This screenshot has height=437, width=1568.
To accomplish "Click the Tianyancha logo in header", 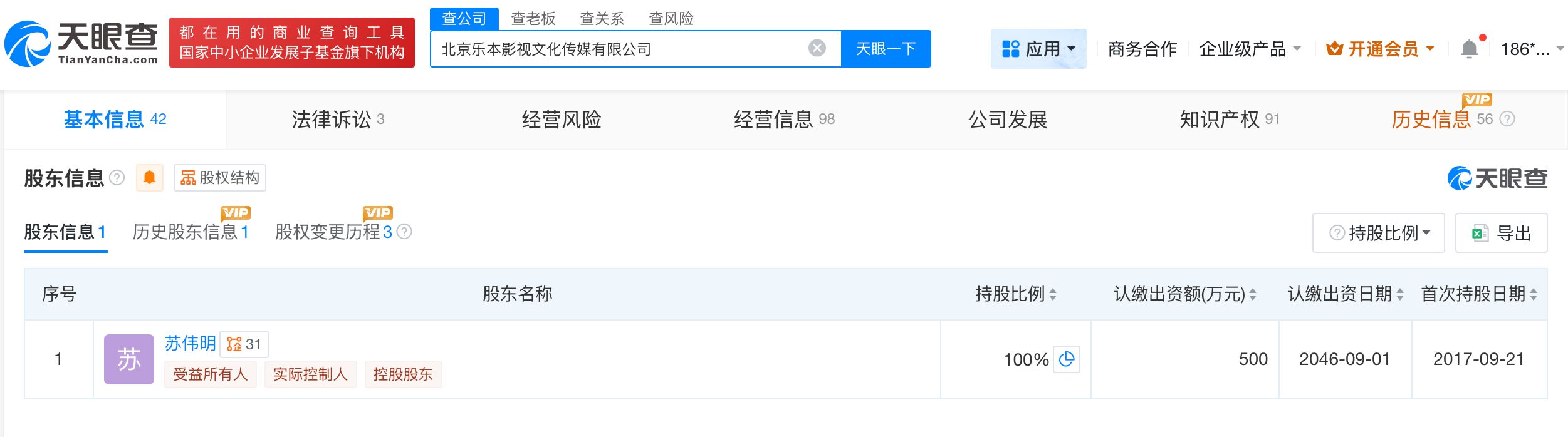I will click(81, 44).
